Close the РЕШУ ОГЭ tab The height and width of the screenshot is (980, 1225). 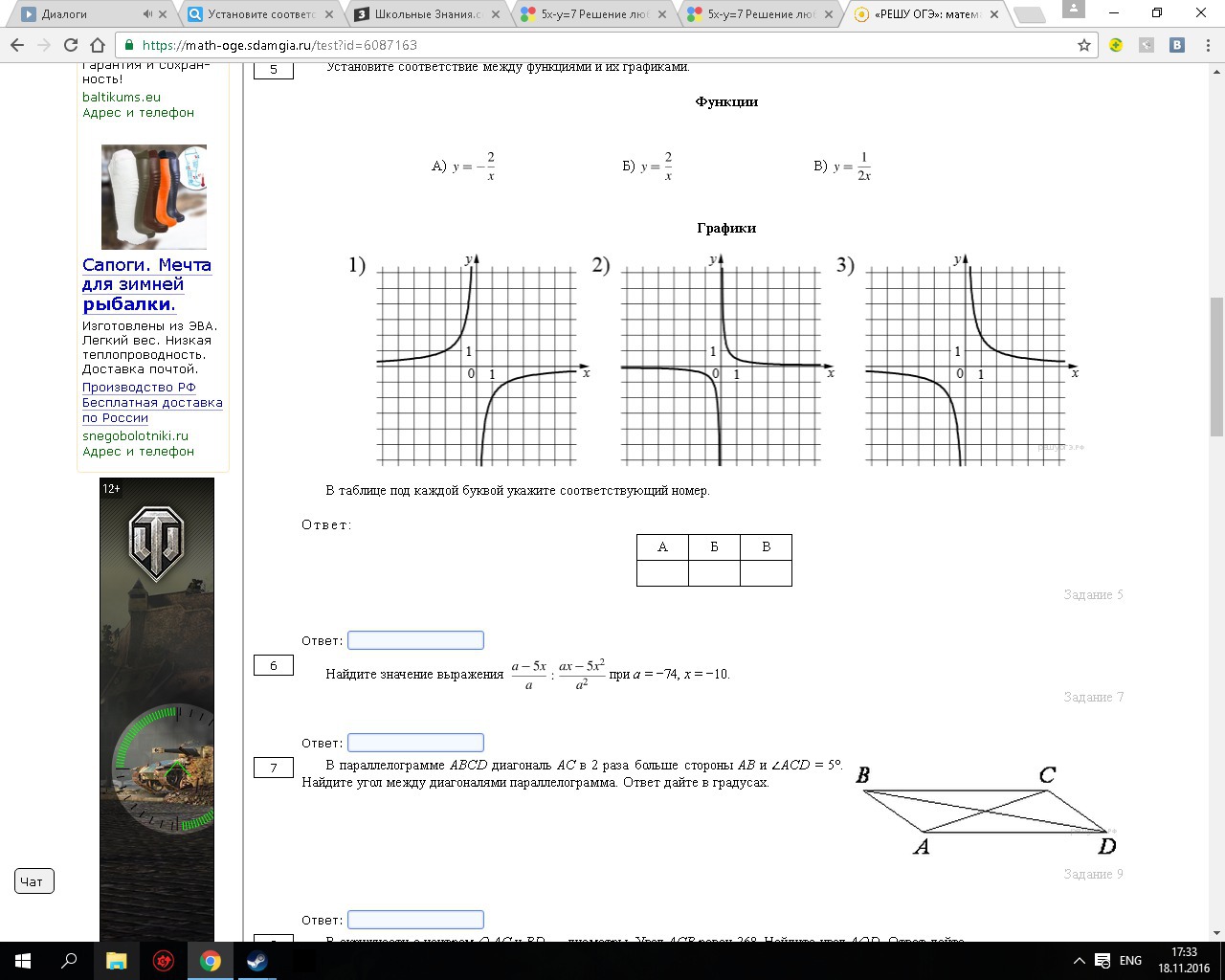(994, 14)
